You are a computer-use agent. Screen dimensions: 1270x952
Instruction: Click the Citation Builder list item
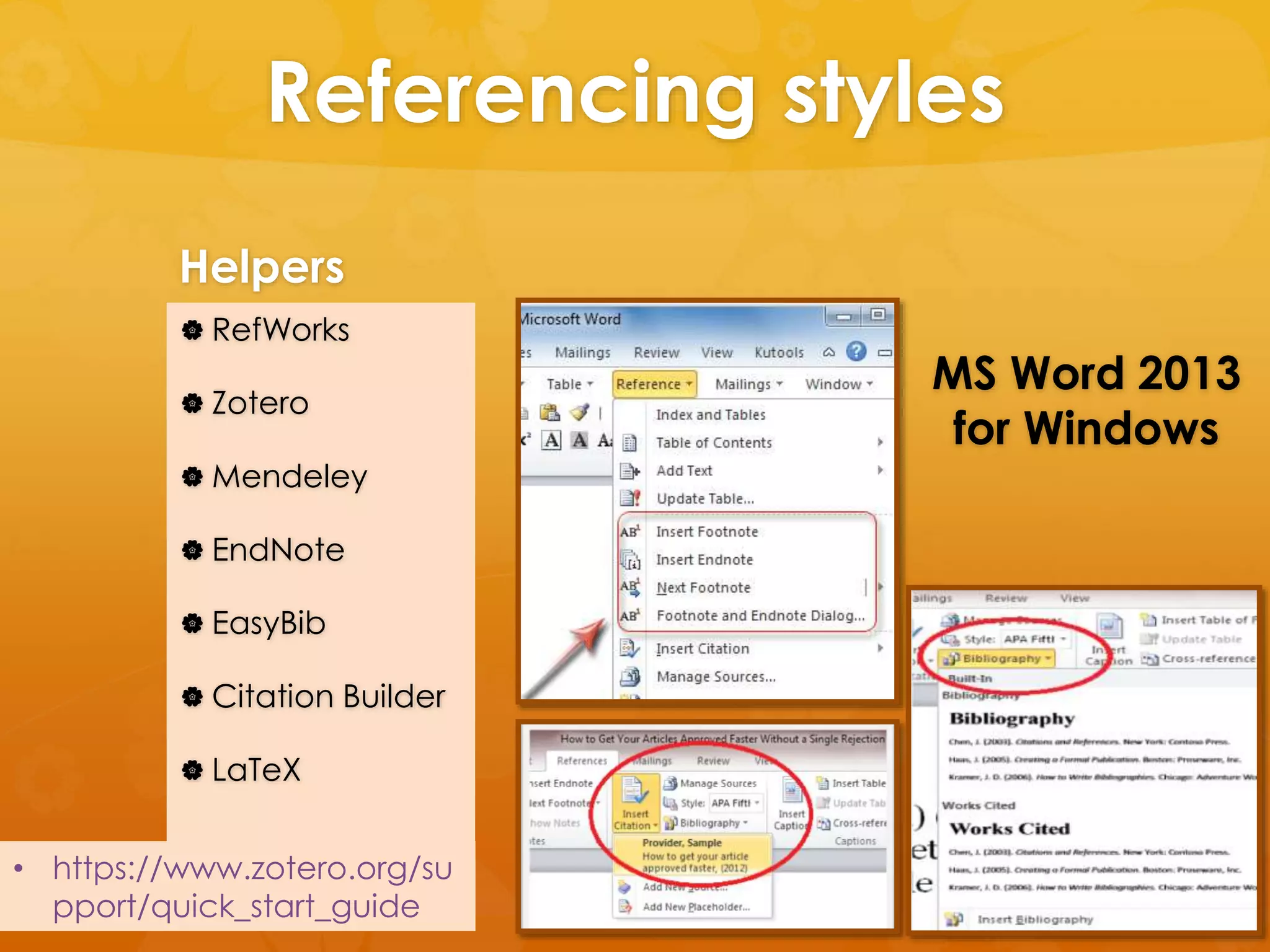(x=329, y=697)
